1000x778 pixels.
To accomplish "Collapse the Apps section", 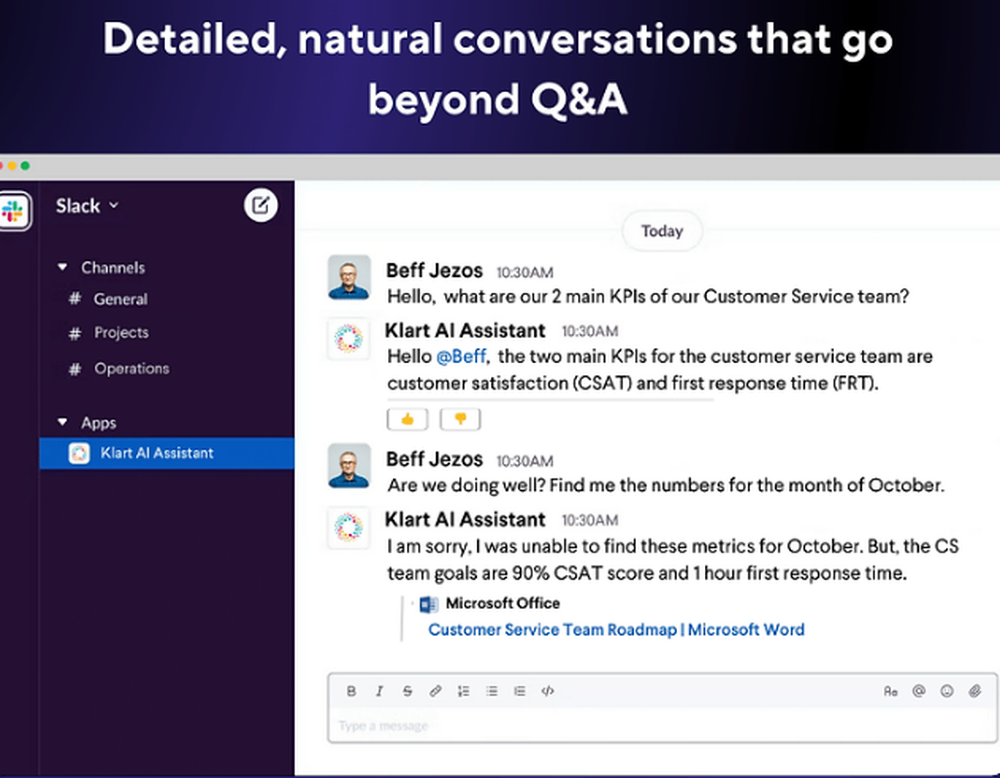I will 63,423.
